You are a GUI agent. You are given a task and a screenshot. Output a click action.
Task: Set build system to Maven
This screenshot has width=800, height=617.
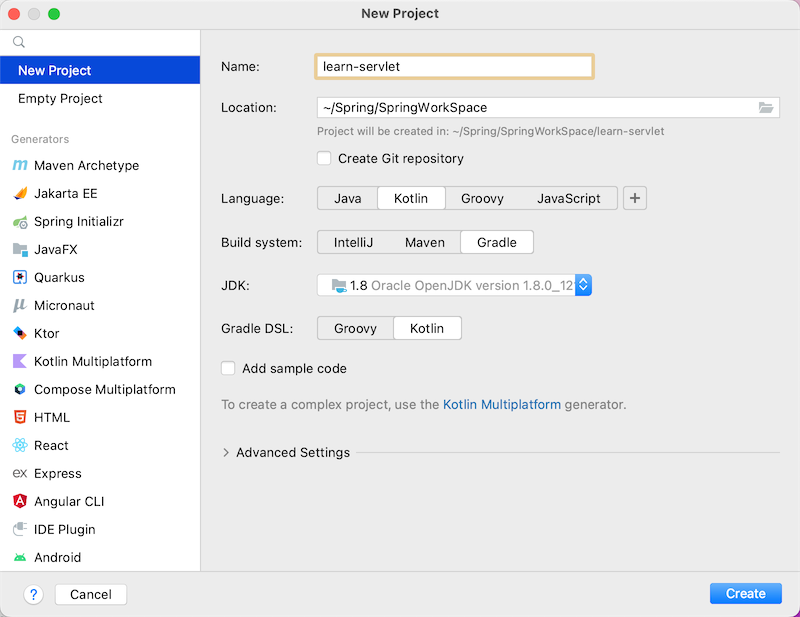tap(424, 242)
